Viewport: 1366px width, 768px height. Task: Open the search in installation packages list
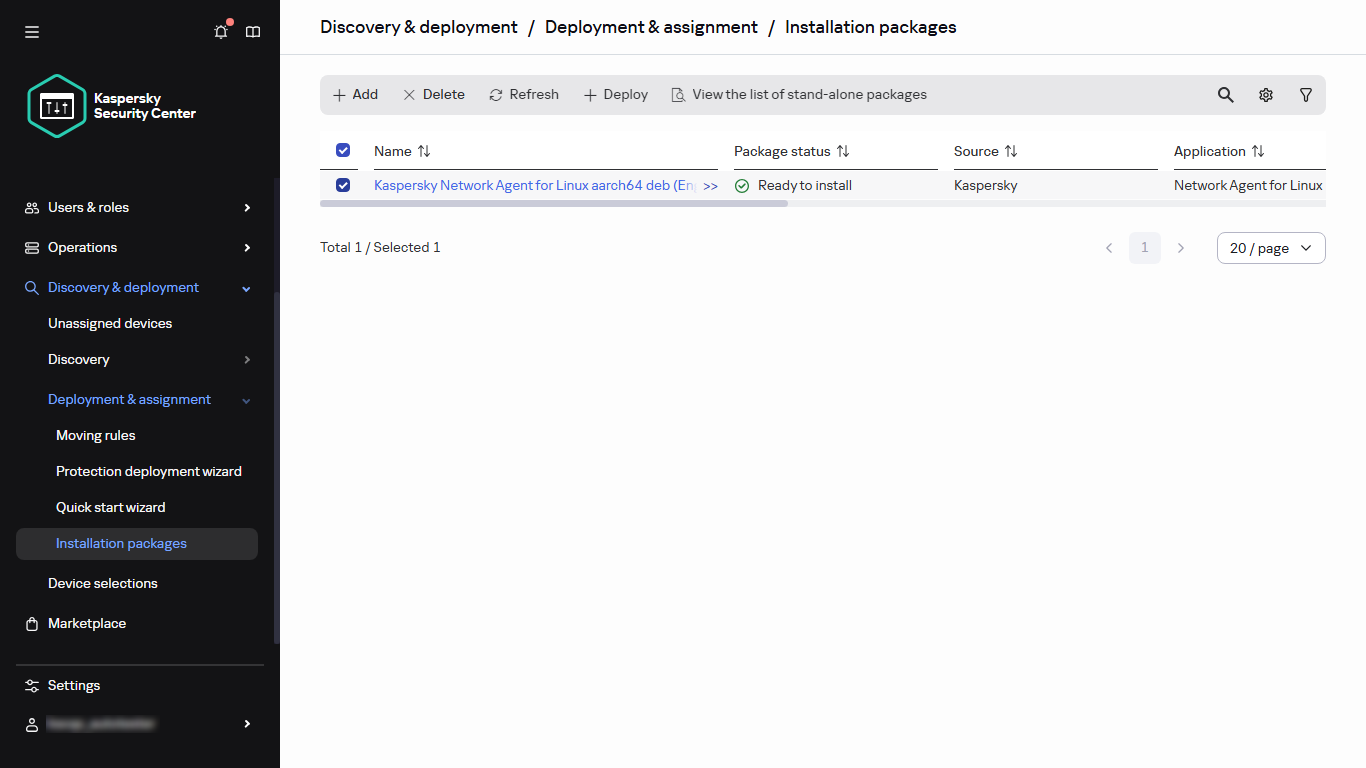[1225, 94]
